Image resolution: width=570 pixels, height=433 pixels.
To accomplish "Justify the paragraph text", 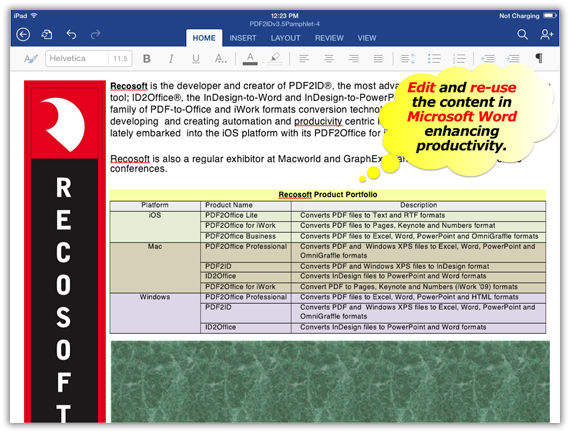I will [x=378, y=59].
